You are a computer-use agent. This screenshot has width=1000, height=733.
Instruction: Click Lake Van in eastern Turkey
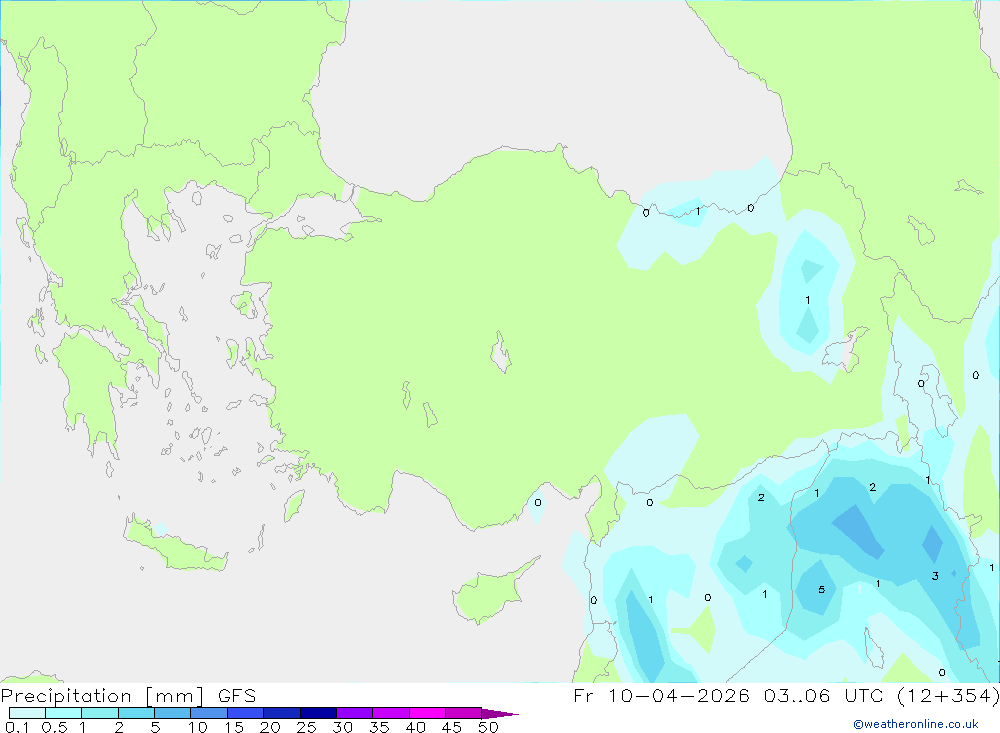pyautogui.click(x=846, y=350)
